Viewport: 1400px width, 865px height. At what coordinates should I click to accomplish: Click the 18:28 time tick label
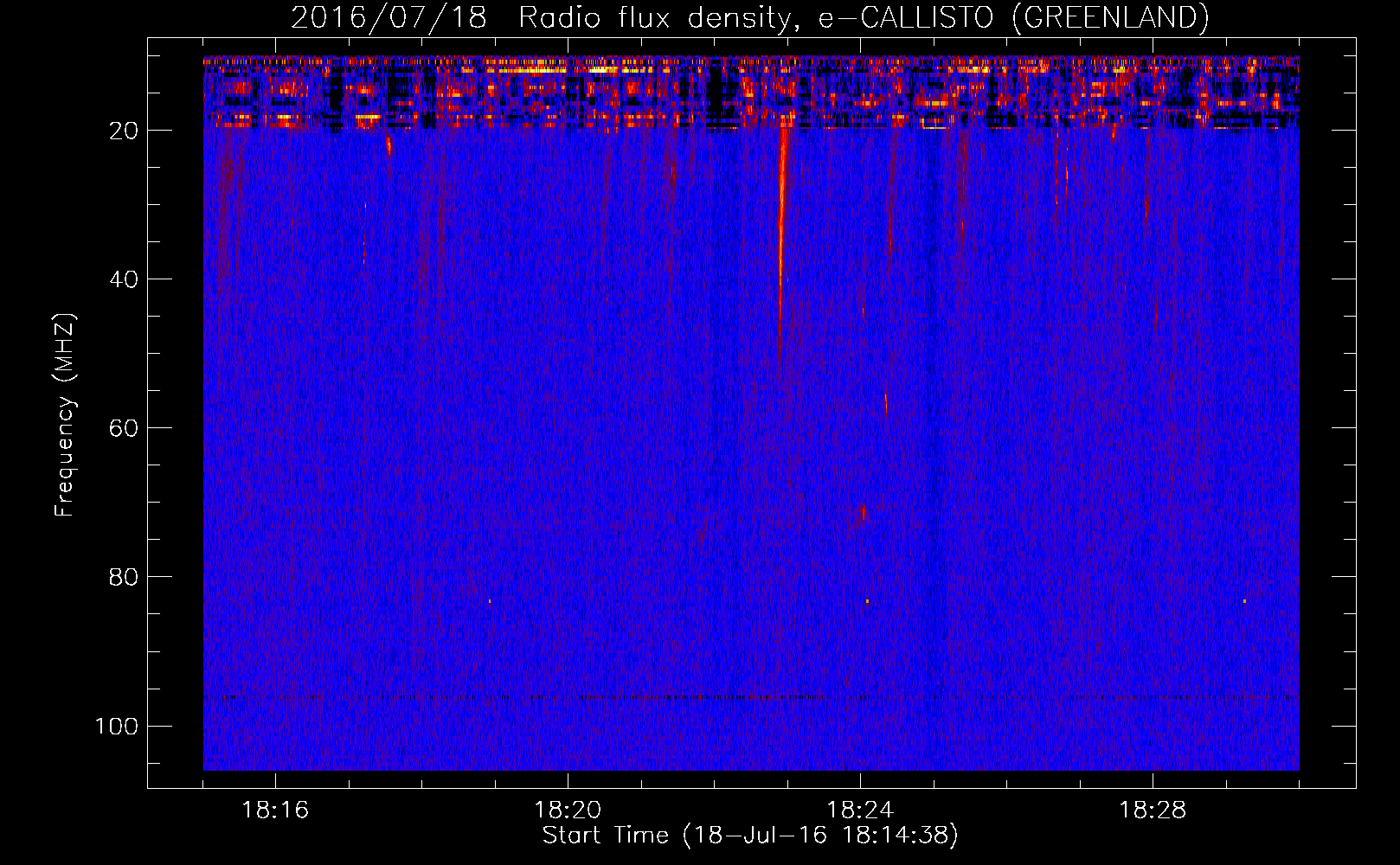click(x=1153, y=811)
